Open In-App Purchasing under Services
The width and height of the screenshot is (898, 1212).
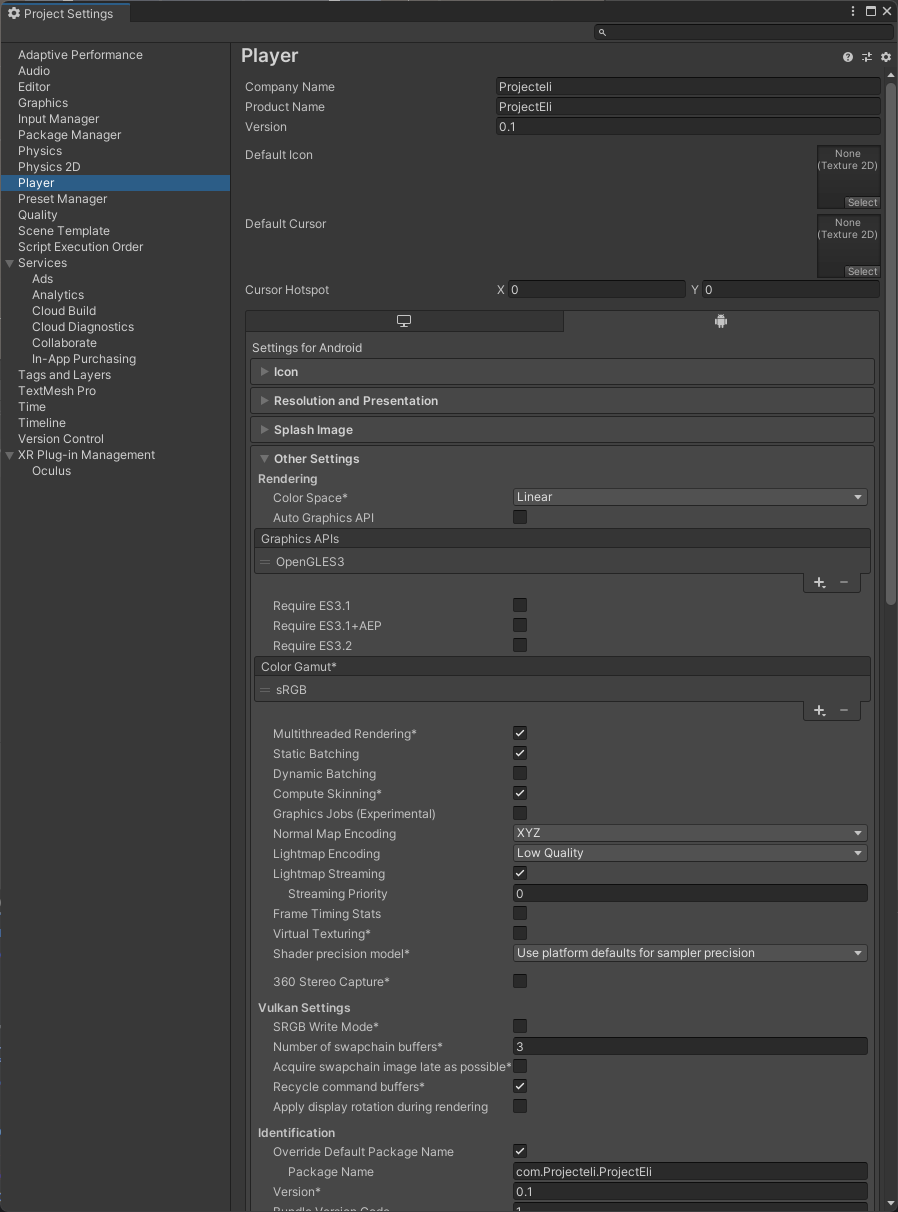tap(84, 359)
